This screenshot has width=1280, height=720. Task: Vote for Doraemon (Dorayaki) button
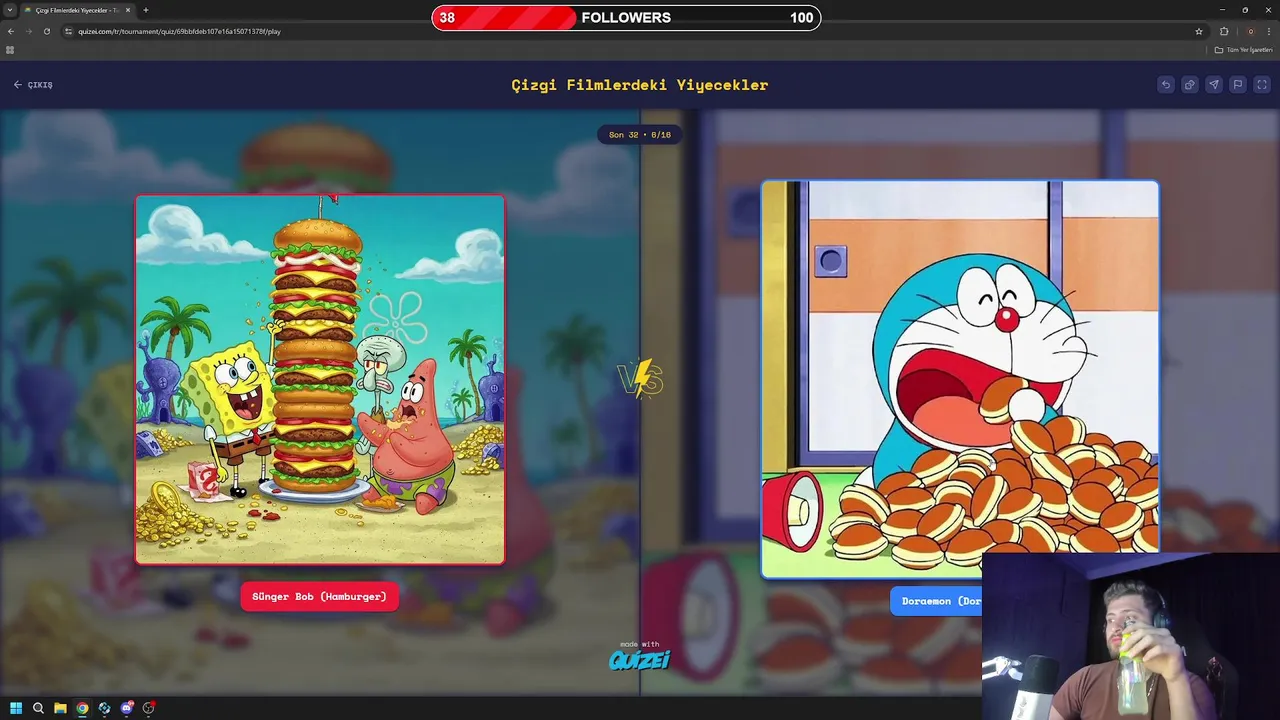[936, 601]
